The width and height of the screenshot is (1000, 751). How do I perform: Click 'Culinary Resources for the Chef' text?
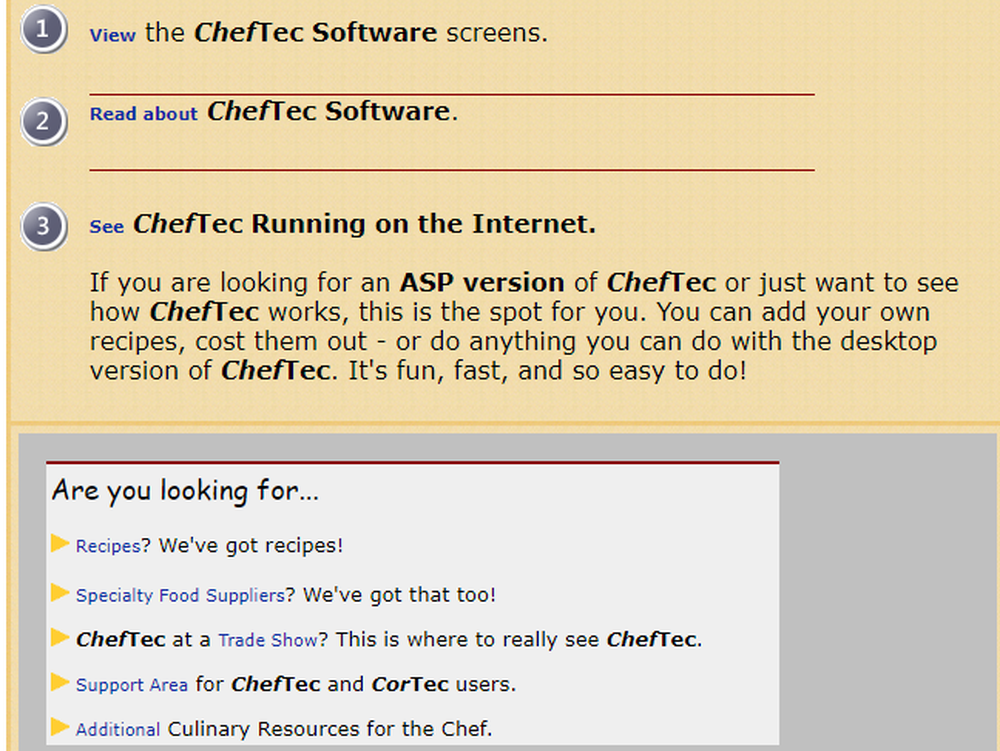[x=330, y=729]
